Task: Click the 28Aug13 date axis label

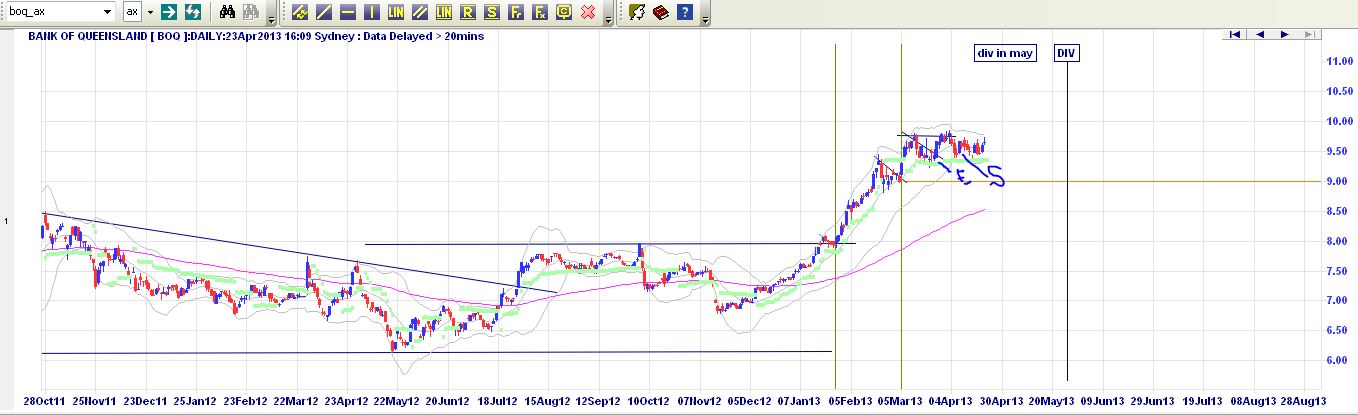Action: (1306, 401)
